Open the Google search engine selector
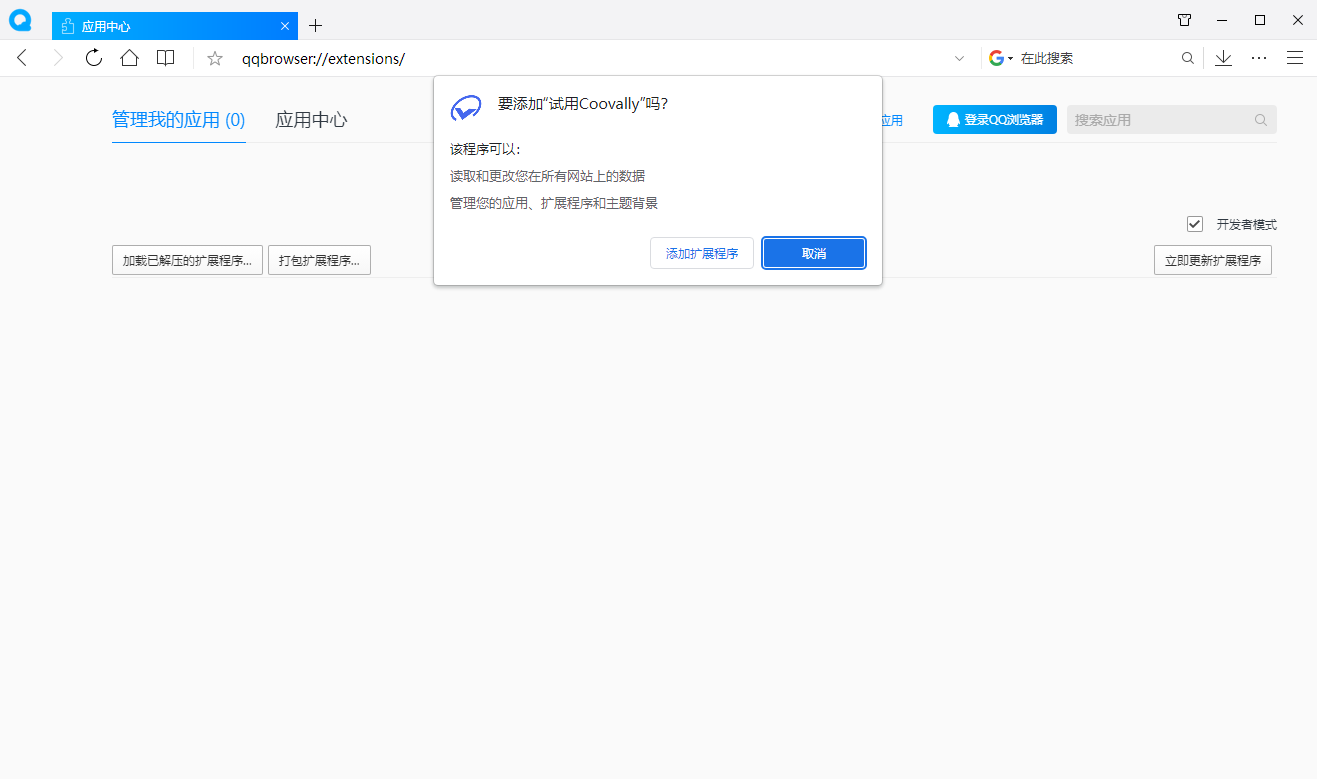Image resolution: width=1317 pixels, height=779 pixels. point(1001,58)
